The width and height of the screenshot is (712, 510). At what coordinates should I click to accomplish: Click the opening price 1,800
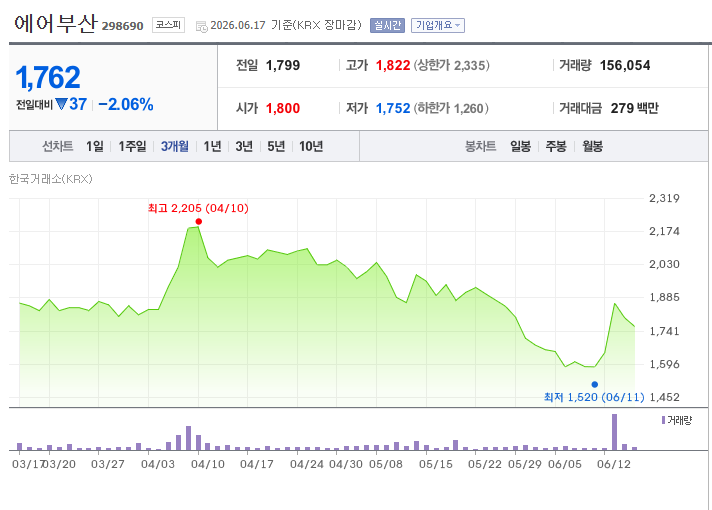click(282, 108)
